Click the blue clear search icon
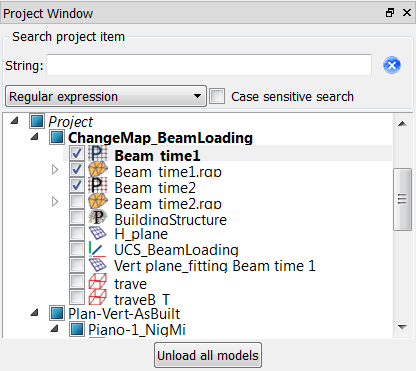 (392, 65)
